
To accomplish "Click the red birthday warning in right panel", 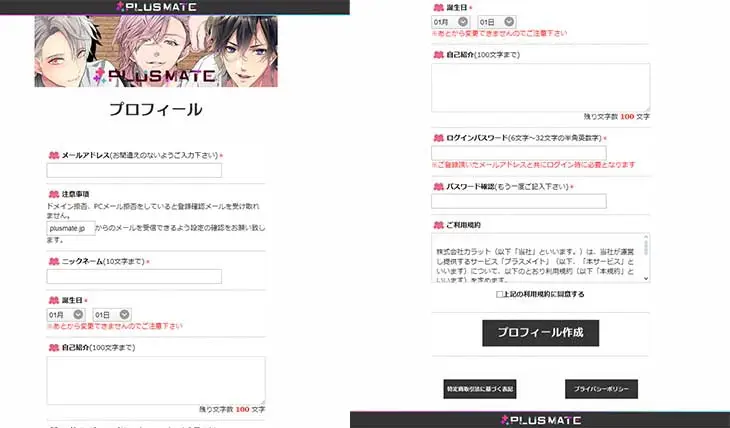I will tap(500, 34).
